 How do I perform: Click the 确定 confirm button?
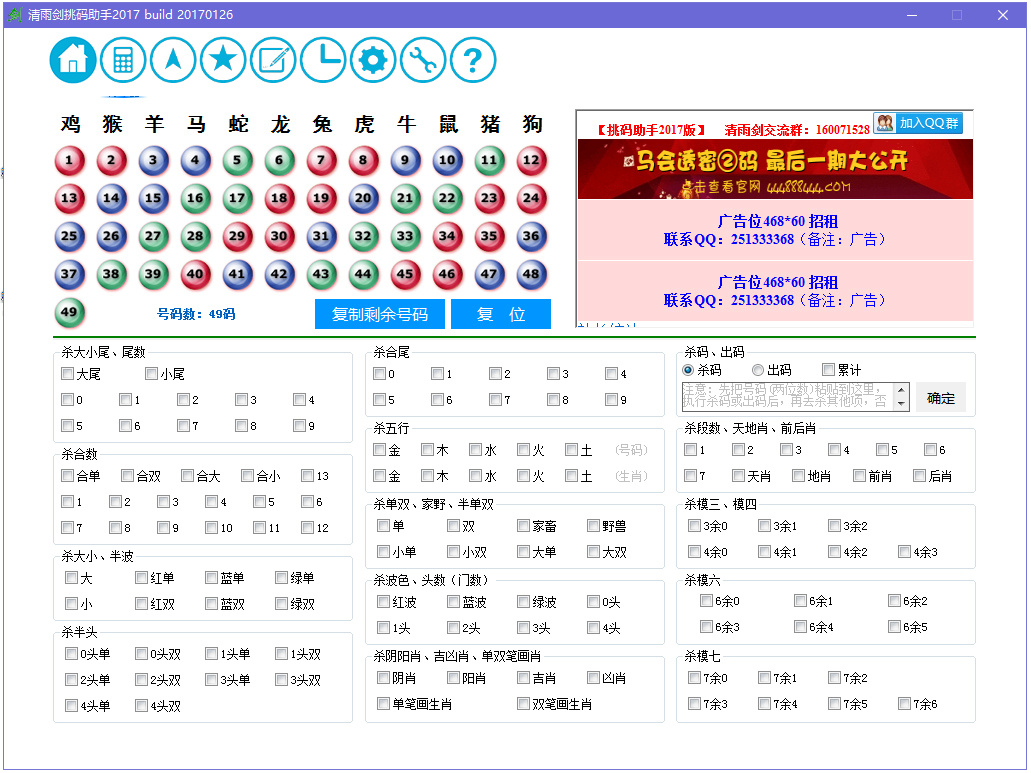pyautogui.click(x=941, y=398)
